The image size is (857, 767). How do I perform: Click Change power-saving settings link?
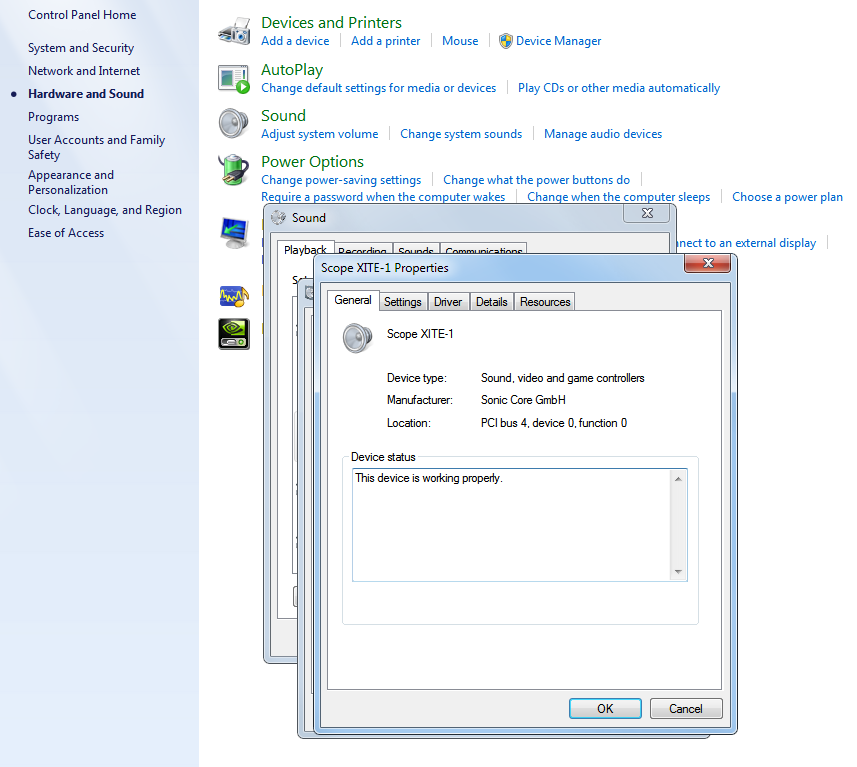tap(341, 180)
